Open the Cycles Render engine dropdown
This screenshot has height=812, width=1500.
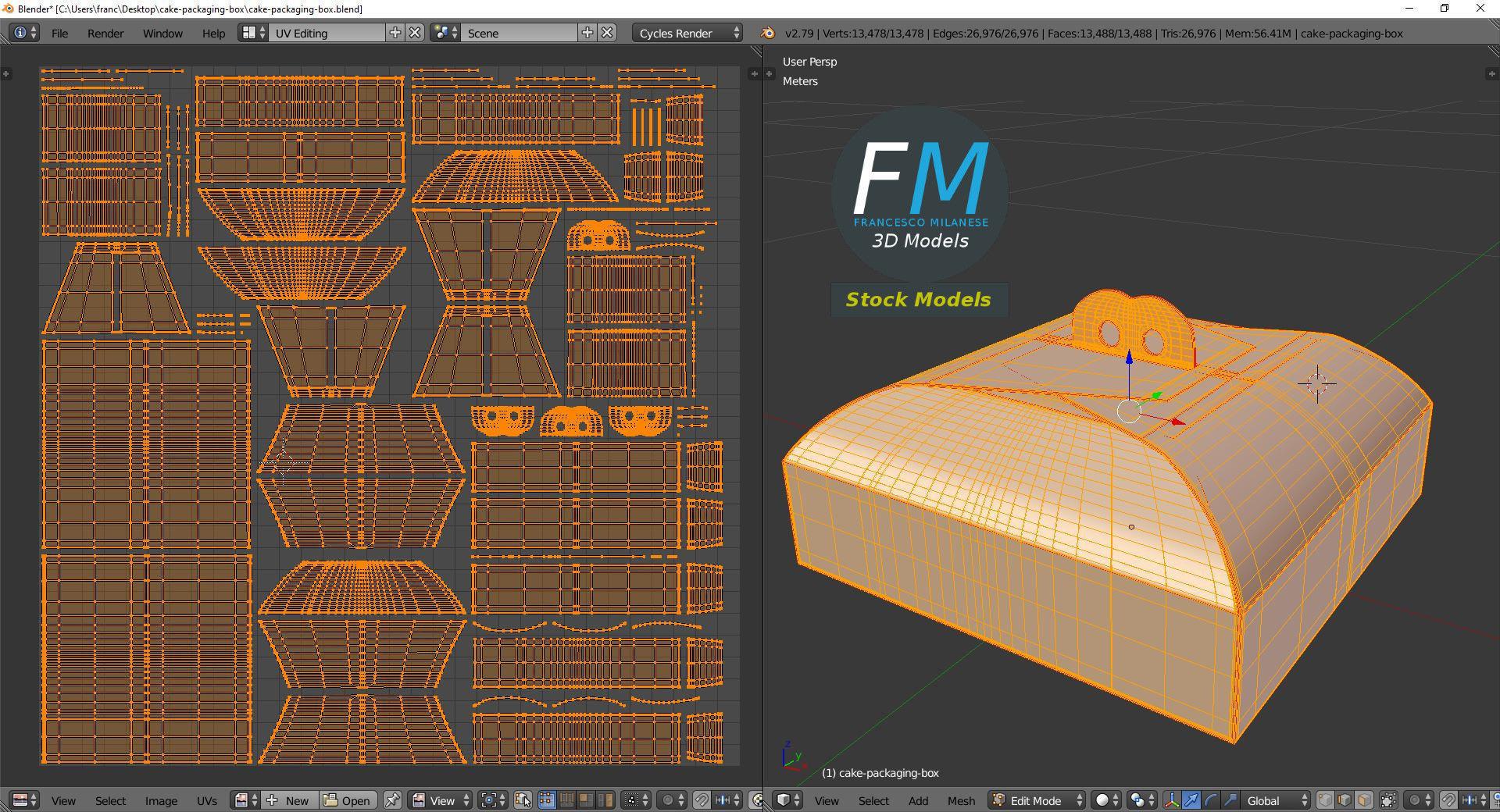point(687,33)
